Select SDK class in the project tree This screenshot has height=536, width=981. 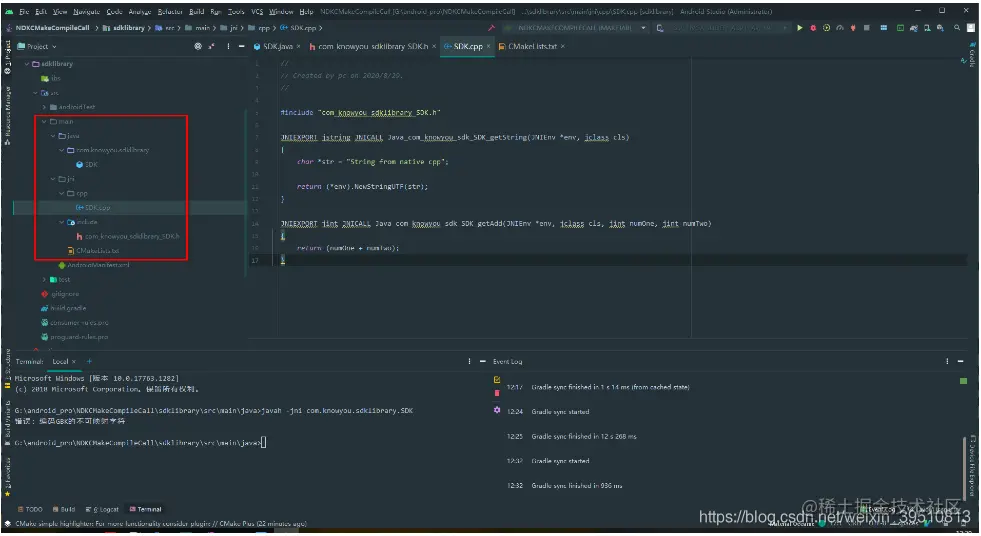point(87,164)
